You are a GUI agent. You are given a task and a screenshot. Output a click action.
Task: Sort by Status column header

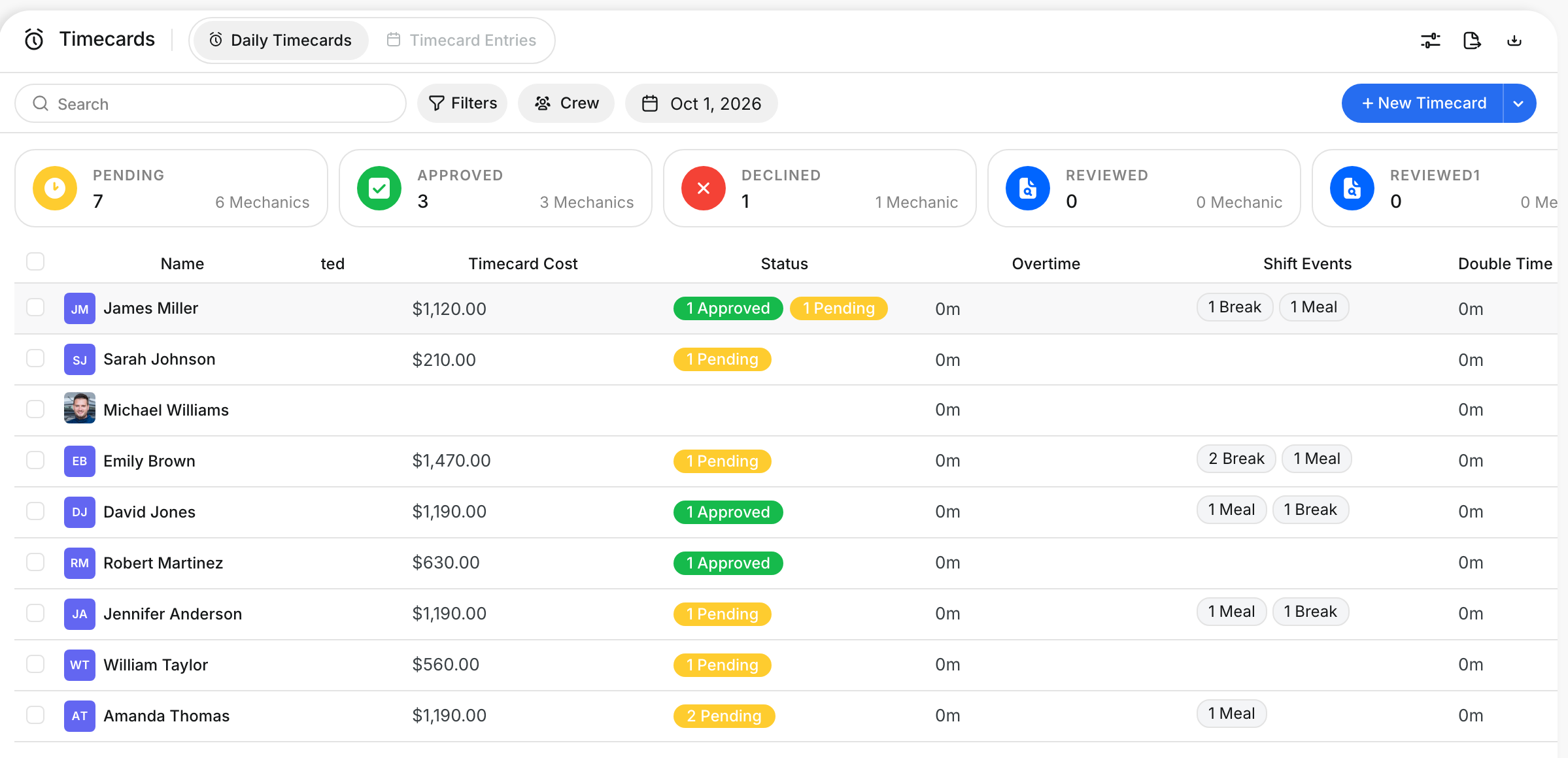(785, 263)
